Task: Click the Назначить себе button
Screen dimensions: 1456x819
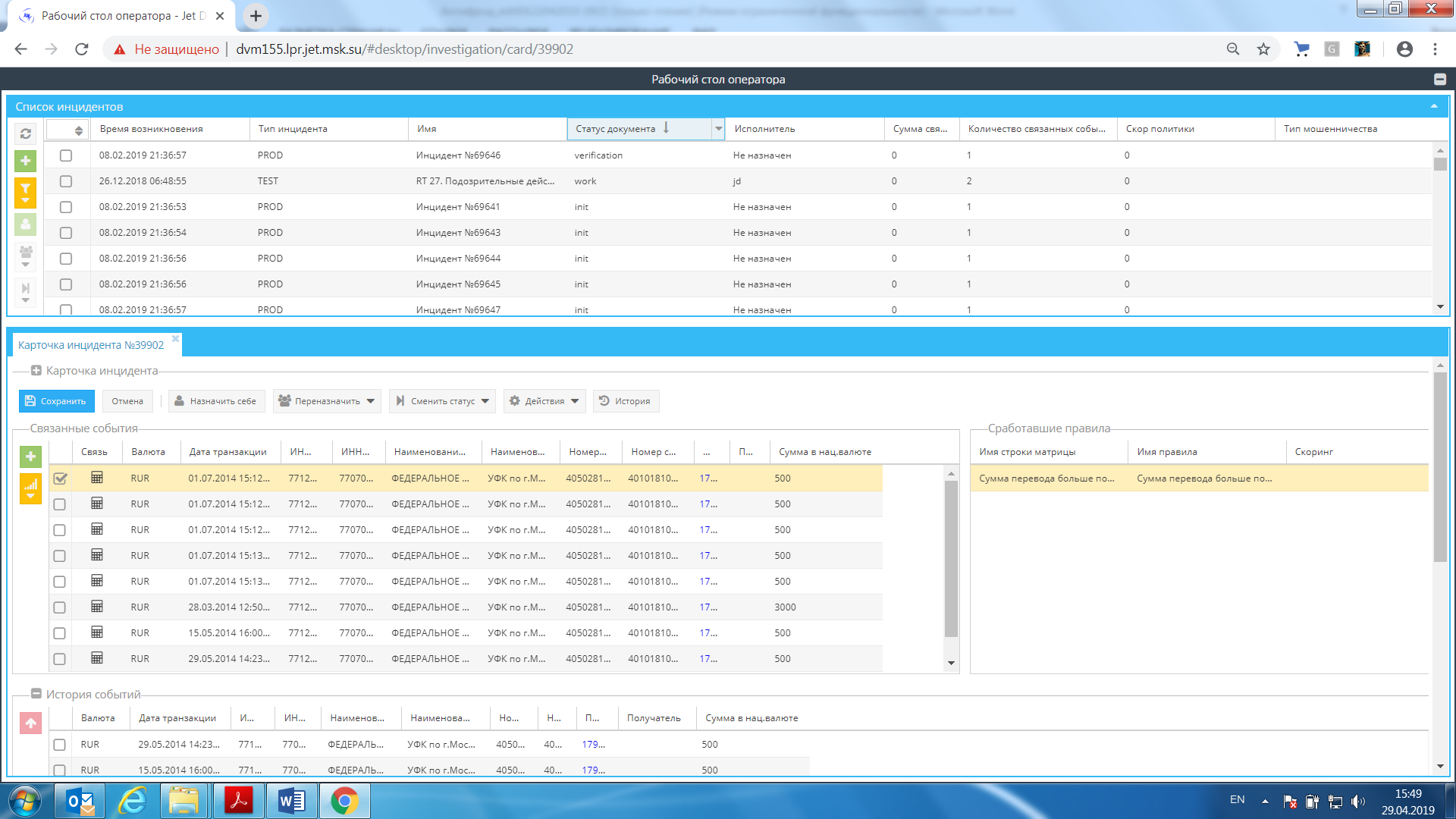Action: click(216, 401)
